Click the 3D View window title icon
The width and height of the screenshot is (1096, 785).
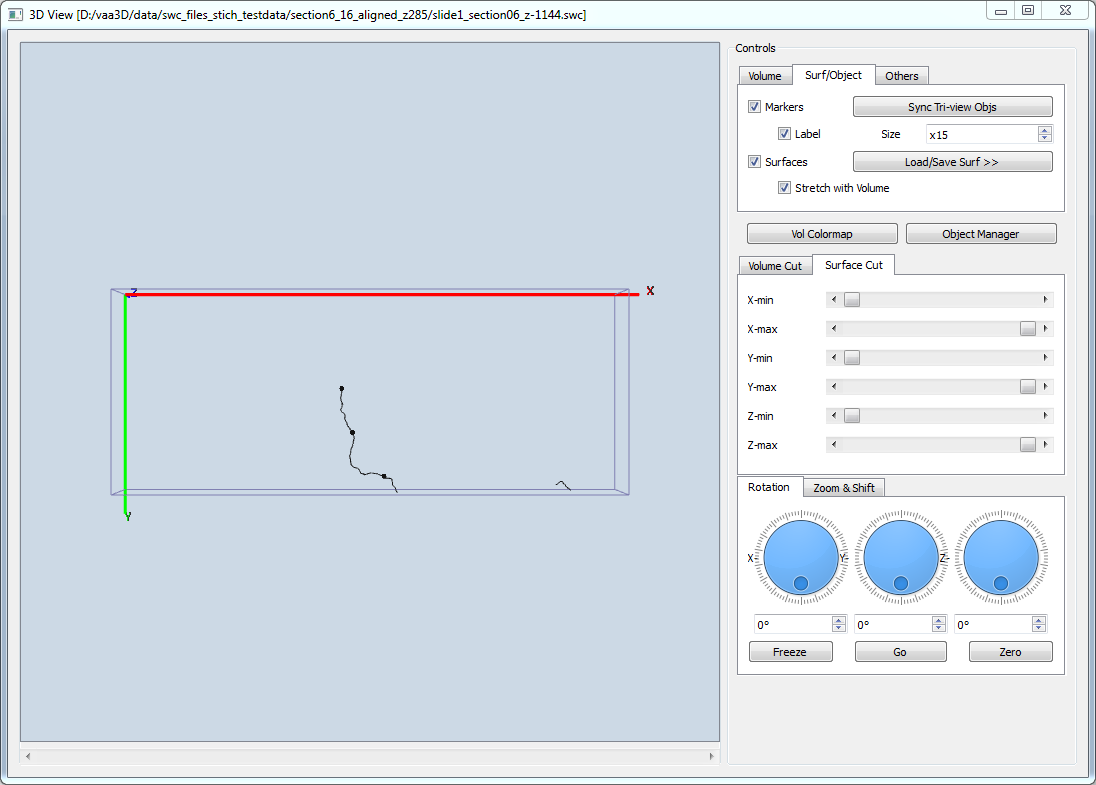click(x=15, y=15)
